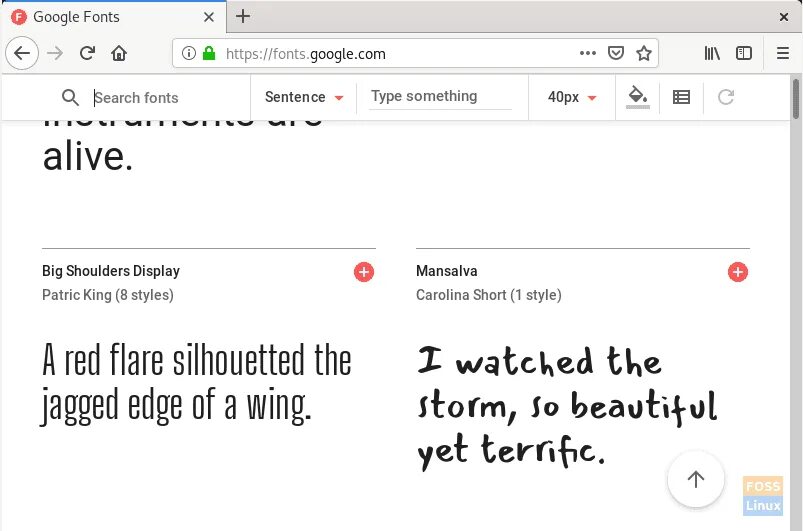The height and width of the screenshot is (531, 803).
Task: Save page to Pocket icon
Action: [616, 53]
